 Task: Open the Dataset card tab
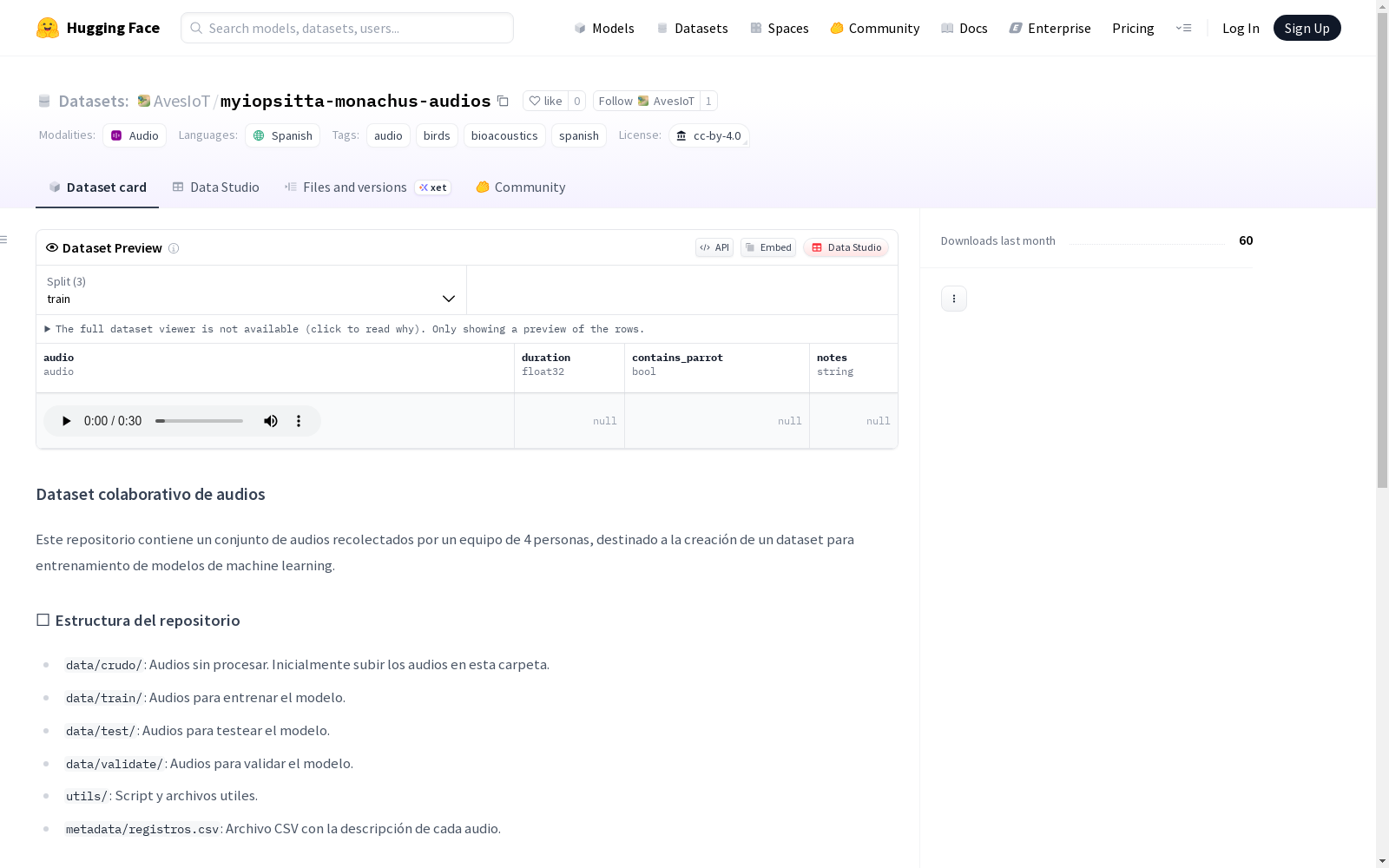(97, 187)
